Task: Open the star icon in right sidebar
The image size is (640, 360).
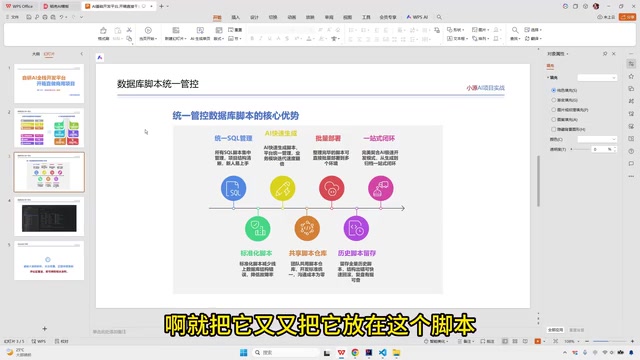Action: pyautogui.click(x=631, y=76)
